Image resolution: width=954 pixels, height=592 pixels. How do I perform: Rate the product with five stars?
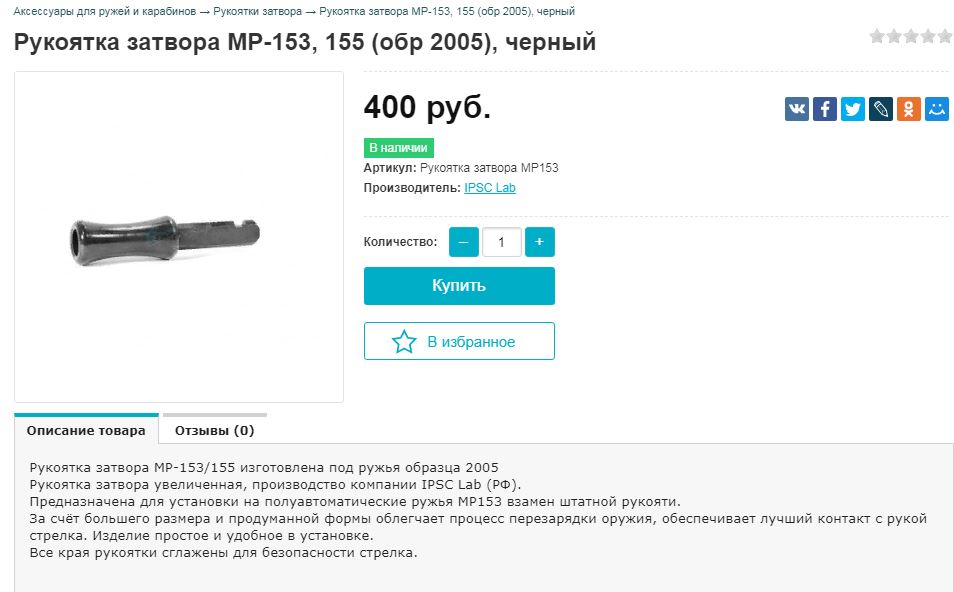point(944,34)
